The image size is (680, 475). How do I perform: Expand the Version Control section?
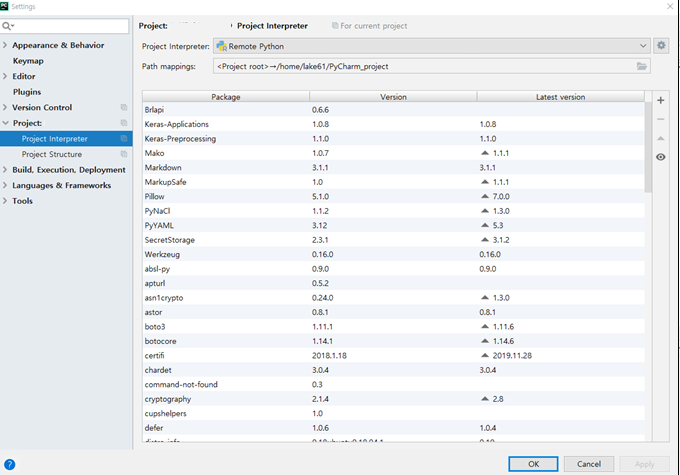(x=5, y=107)
